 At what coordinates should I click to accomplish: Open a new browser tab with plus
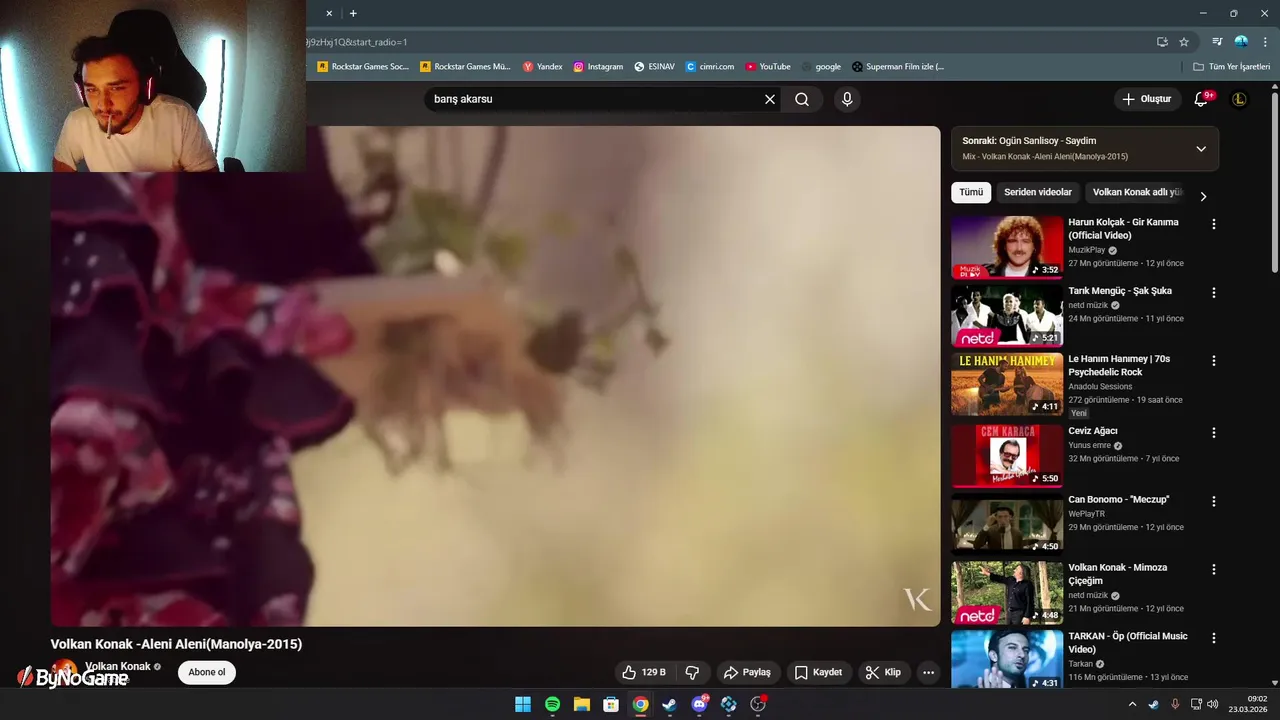353,13
